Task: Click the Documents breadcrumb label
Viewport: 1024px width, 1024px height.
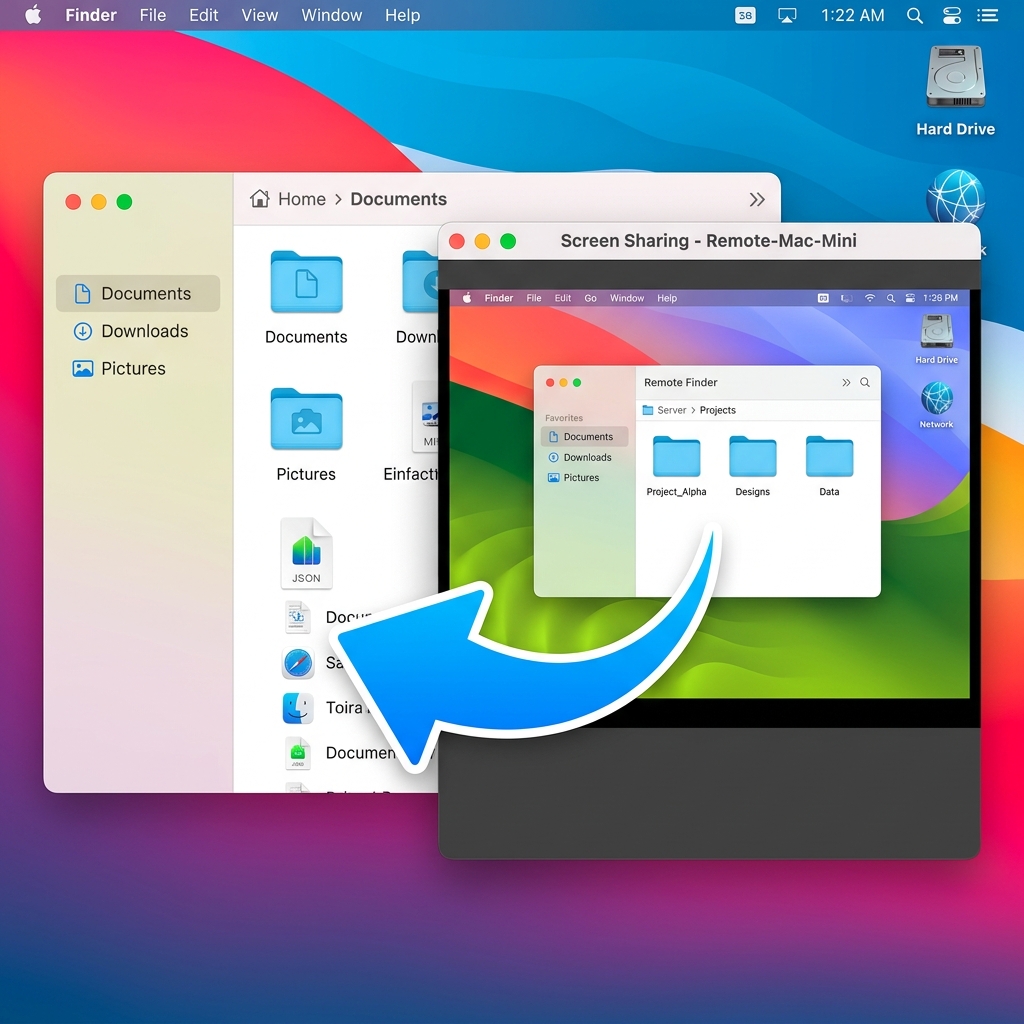Action: pyautogui.click(x=398, y=199)
